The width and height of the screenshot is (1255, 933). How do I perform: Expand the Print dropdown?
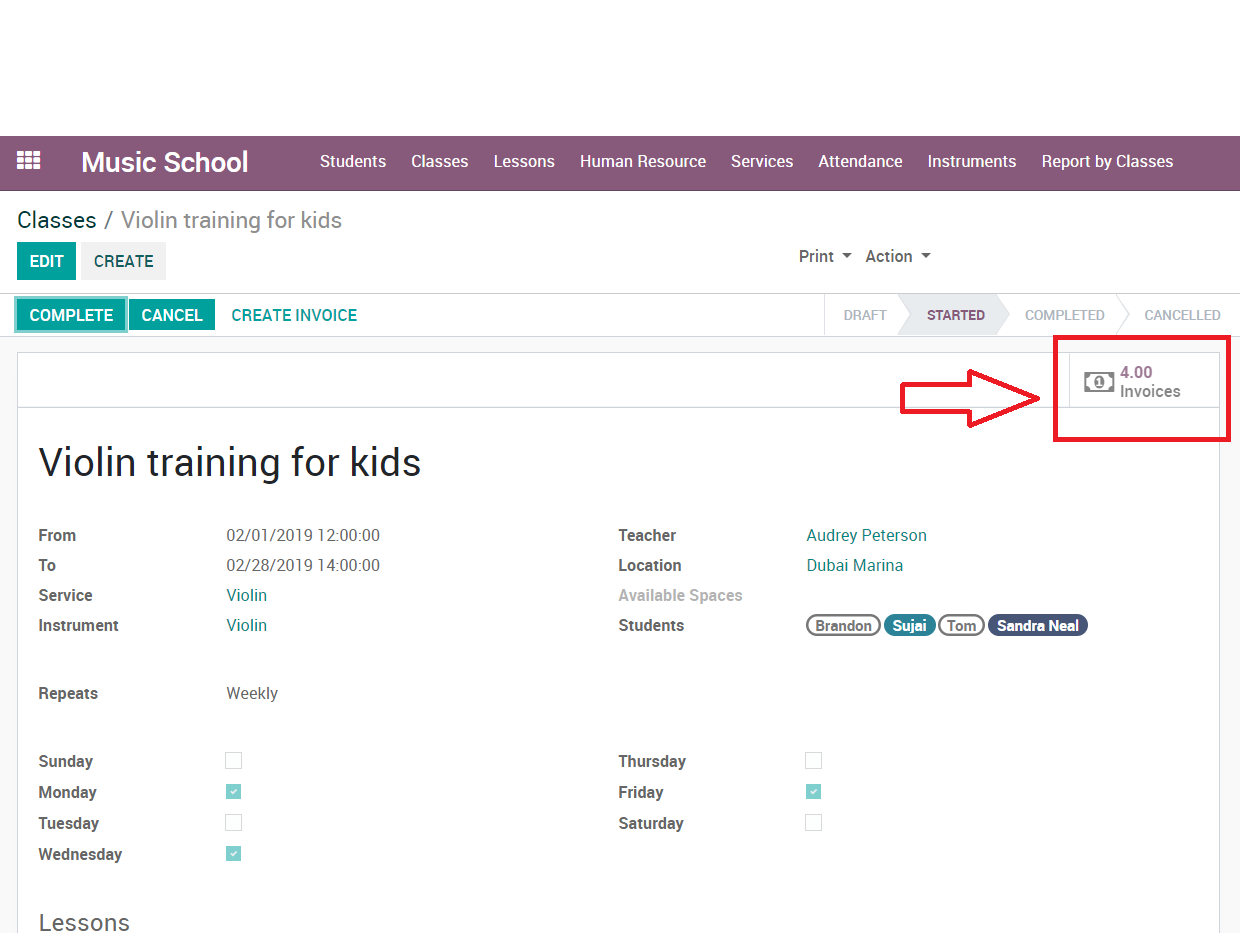(x=824, y=256)
